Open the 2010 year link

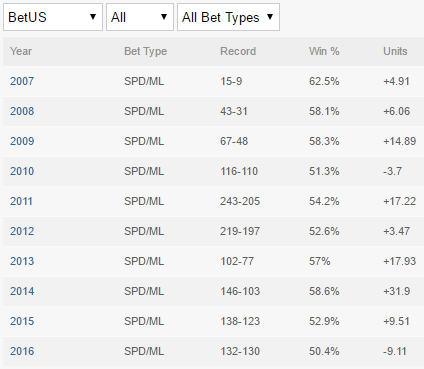pyautogui.click(x=22, y=171)
